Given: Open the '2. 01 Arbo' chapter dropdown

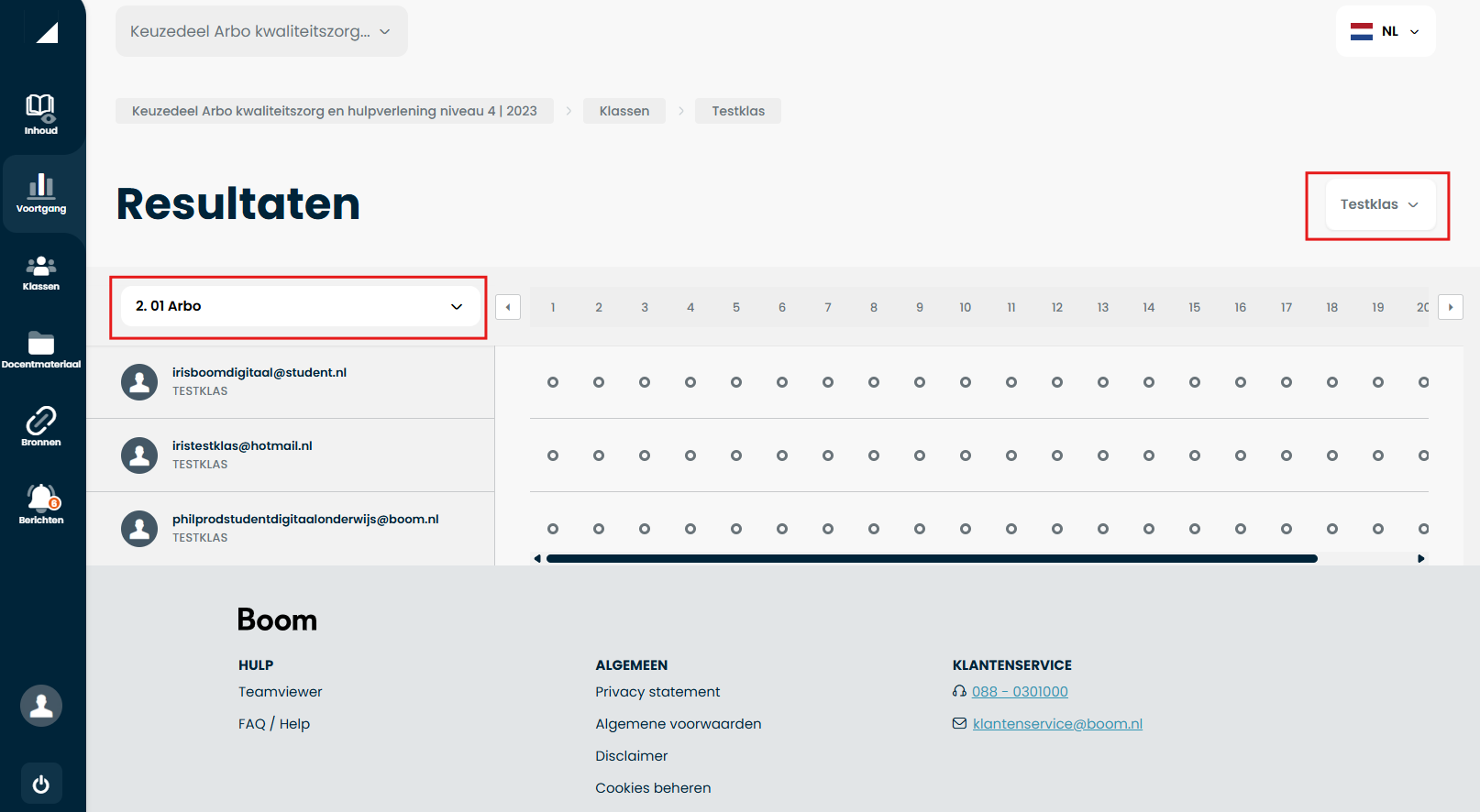Looking at the screenshot, I should pyautogui.click(x=299, y=306).
